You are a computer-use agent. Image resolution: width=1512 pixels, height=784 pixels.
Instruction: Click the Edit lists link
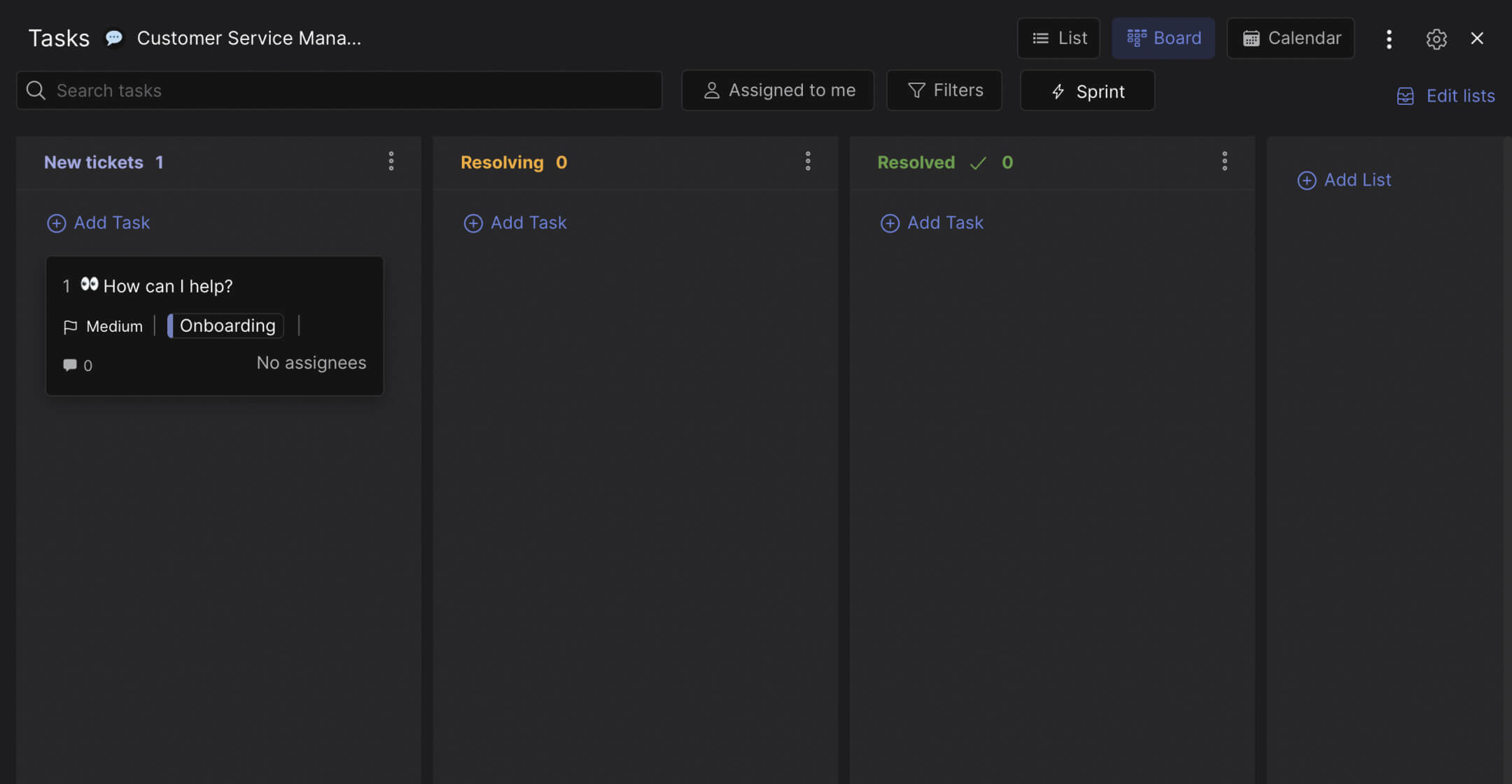1460,96
